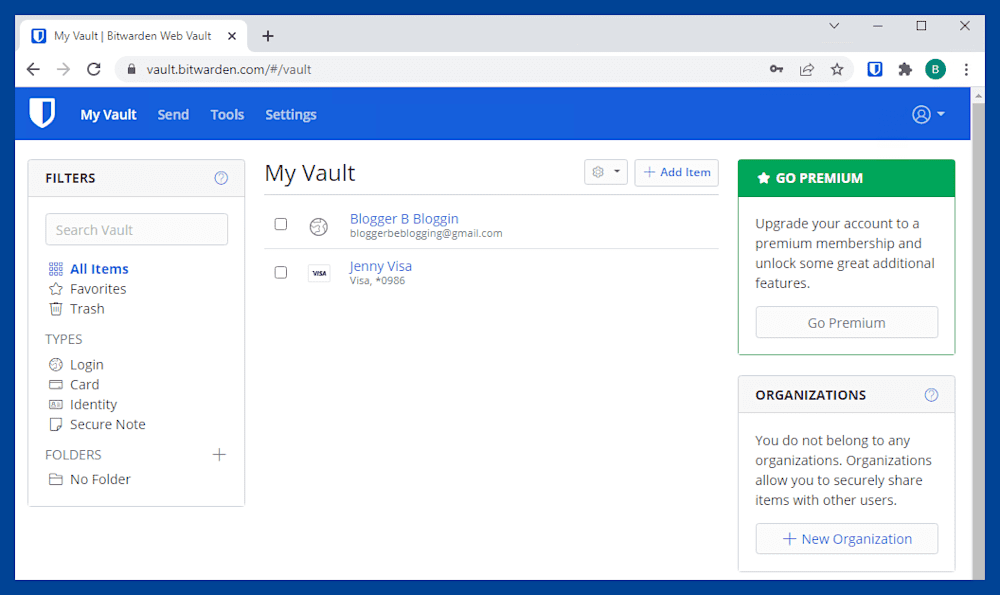1000x595 pixels.
Task: Click the globe icon beside Blogger B Bloggin
Action: pyautogui.click(x=319, y=226)
